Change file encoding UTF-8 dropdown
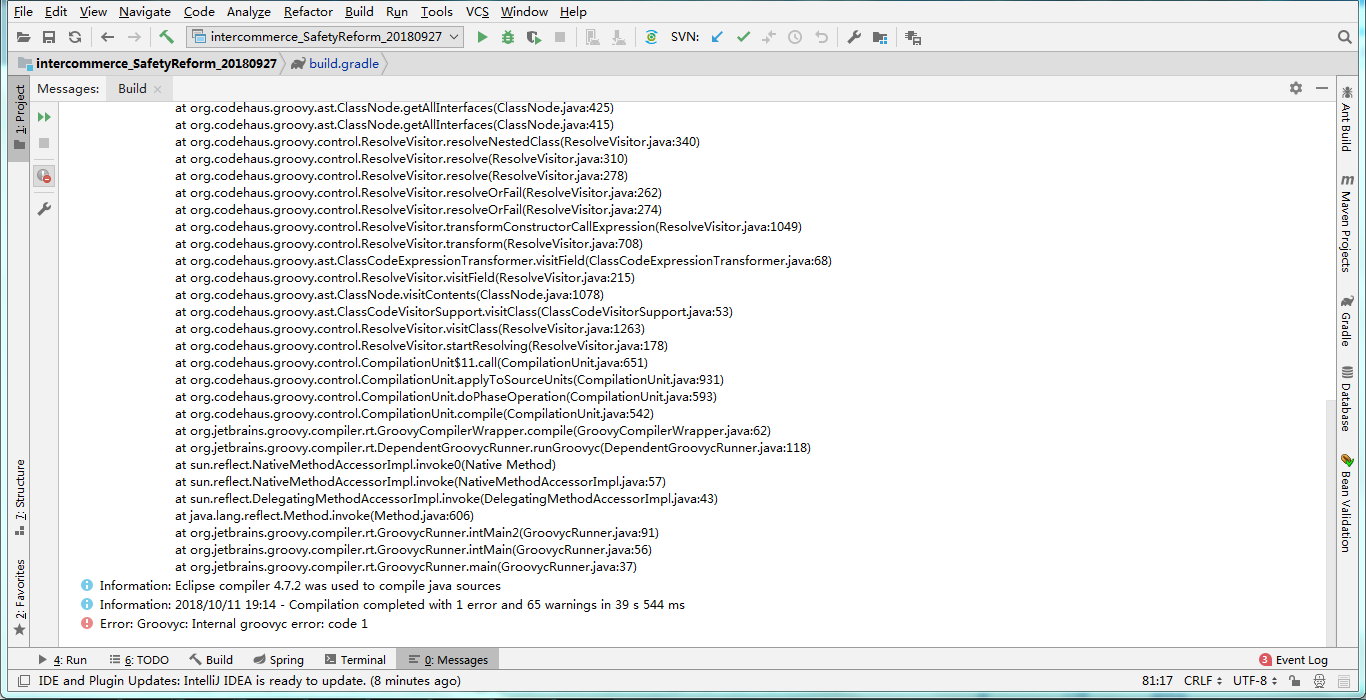Screen dimensions: 1366x700 [x=1254, y=681]
